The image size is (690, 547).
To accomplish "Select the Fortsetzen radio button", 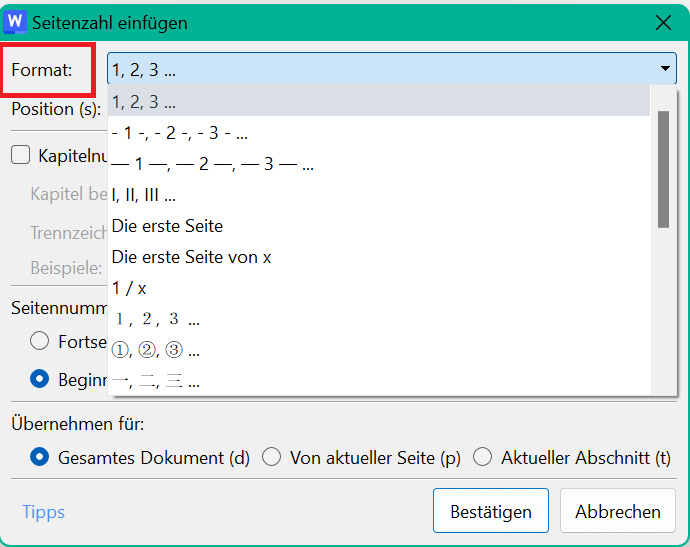I will tap(39, 341).
